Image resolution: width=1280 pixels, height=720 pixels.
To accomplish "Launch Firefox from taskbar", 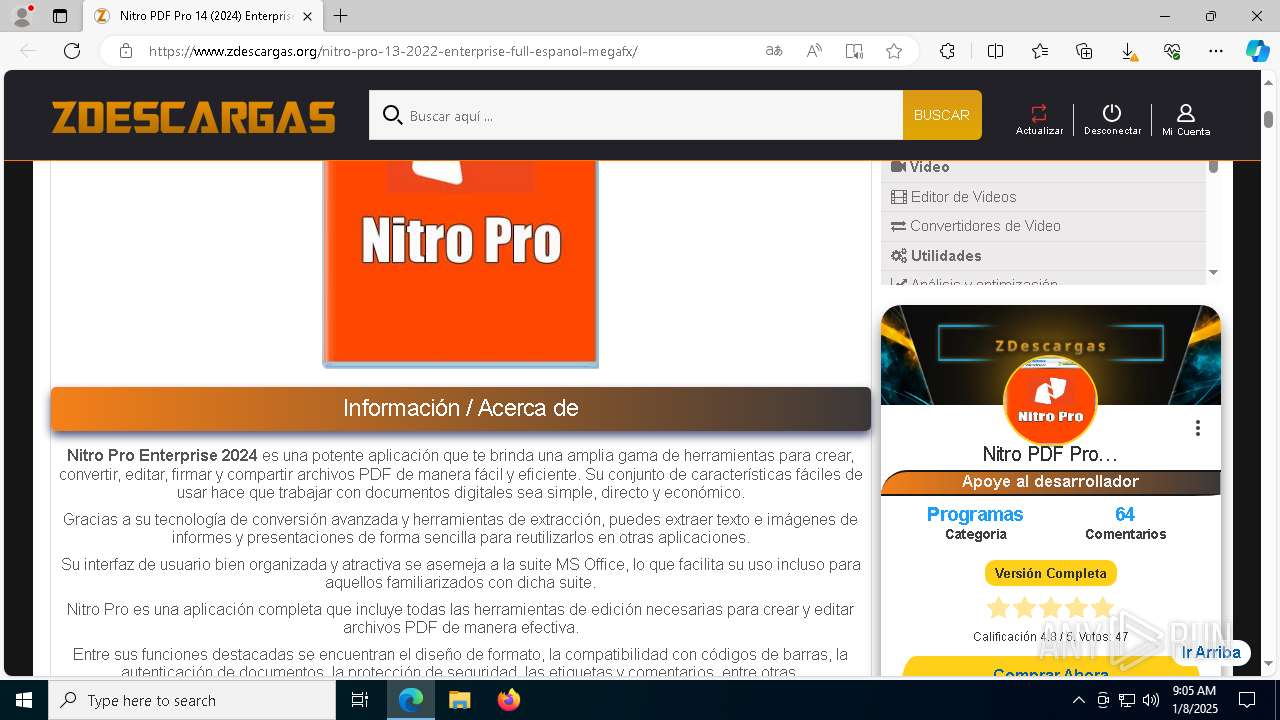I will pos(509,700).
